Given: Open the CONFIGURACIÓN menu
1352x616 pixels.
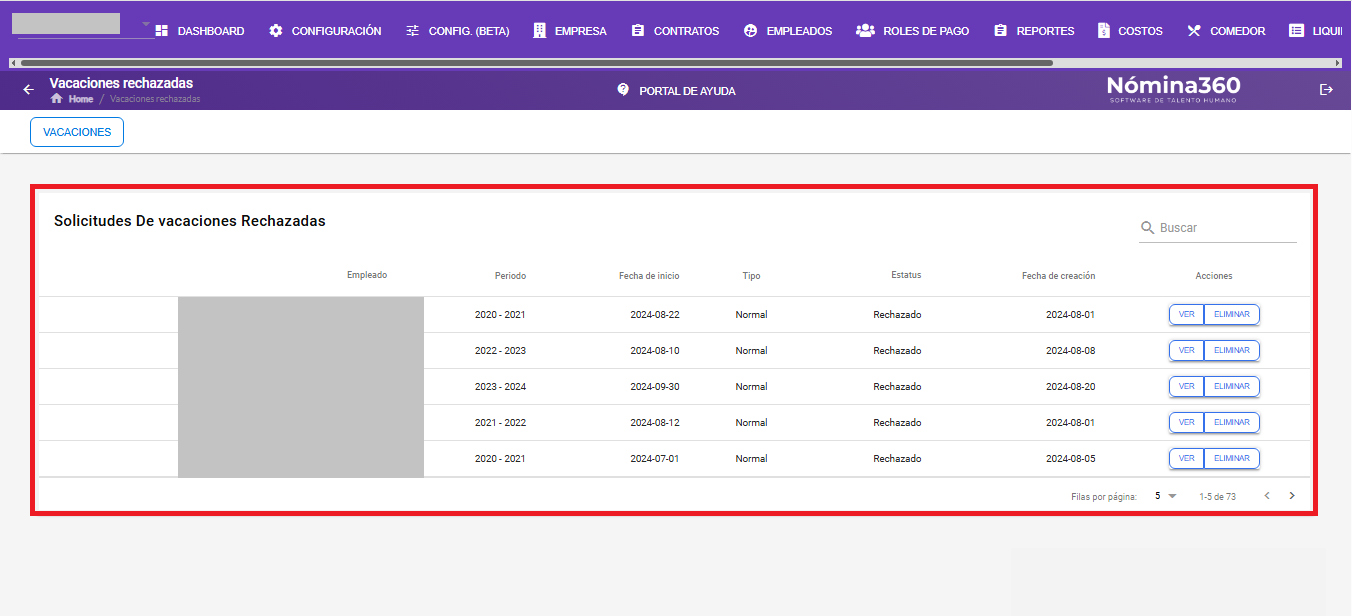Looking at the screenshot, I should pos(337,31).
